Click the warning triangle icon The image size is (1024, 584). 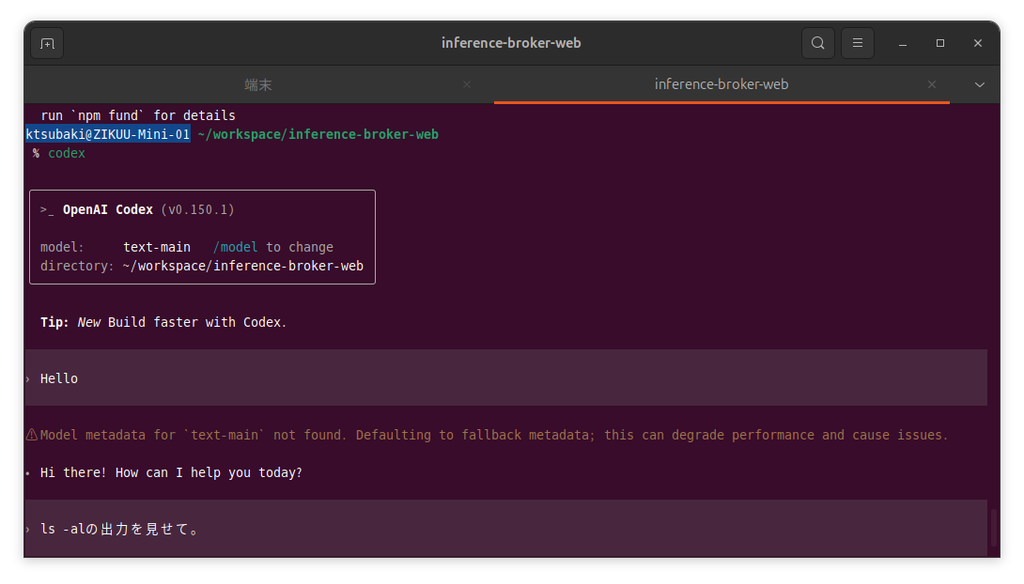31,435
